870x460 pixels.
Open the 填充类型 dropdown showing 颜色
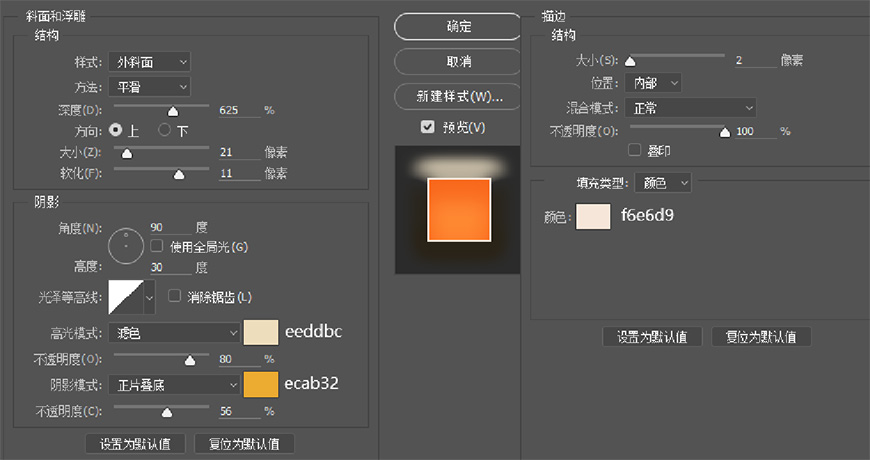click(x=663, y=183)
